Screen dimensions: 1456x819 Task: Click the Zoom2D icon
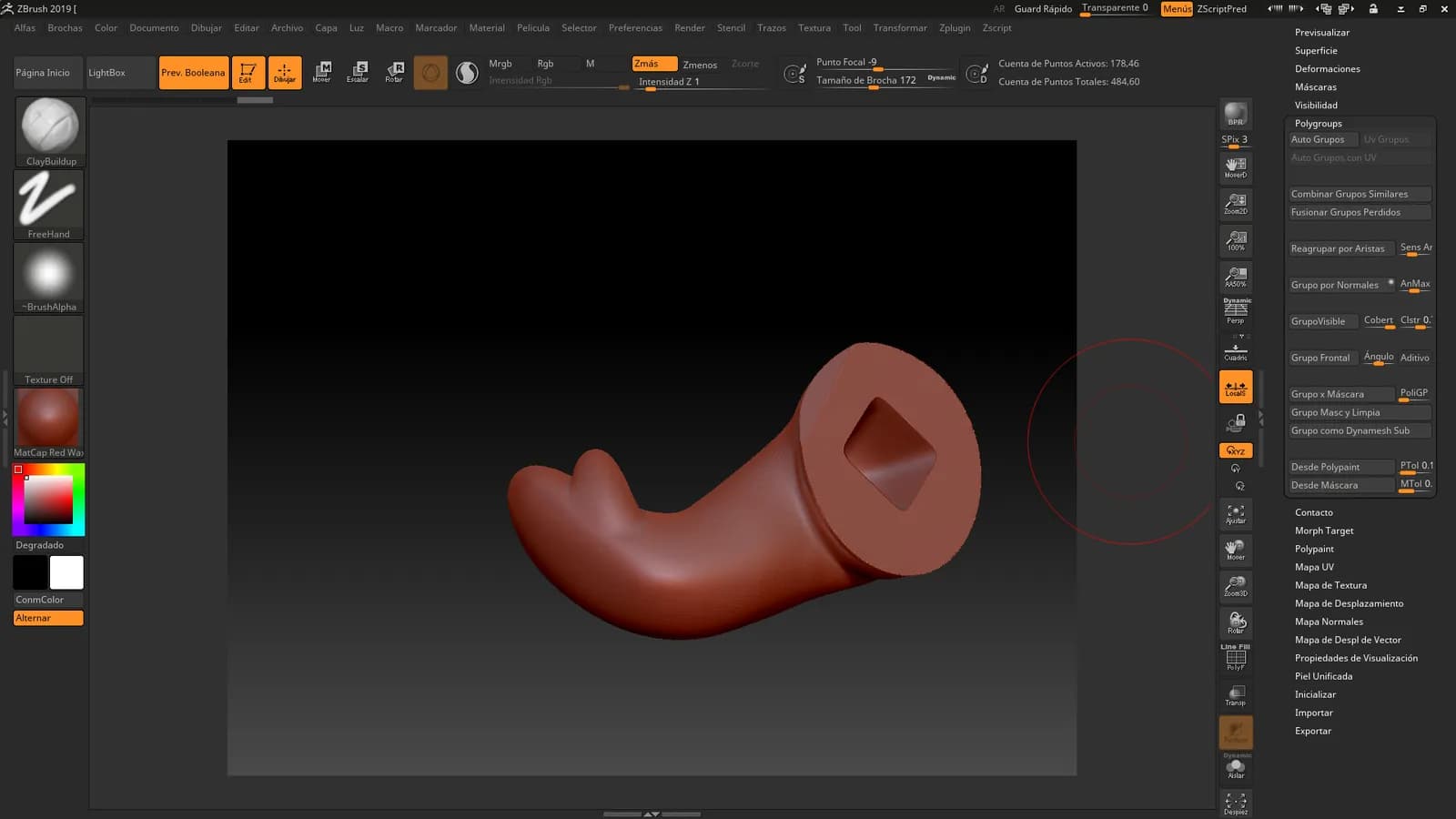tap(1236, 204)
